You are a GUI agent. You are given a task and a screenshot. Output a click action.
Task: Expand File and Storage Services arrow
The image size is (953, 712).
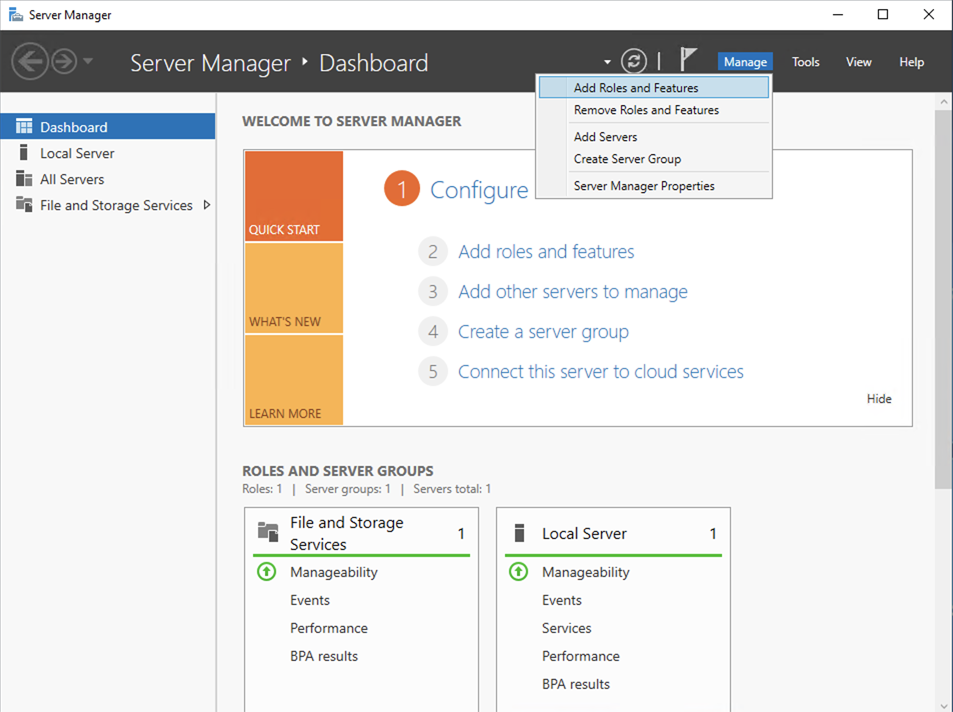(x=207, y=205)
